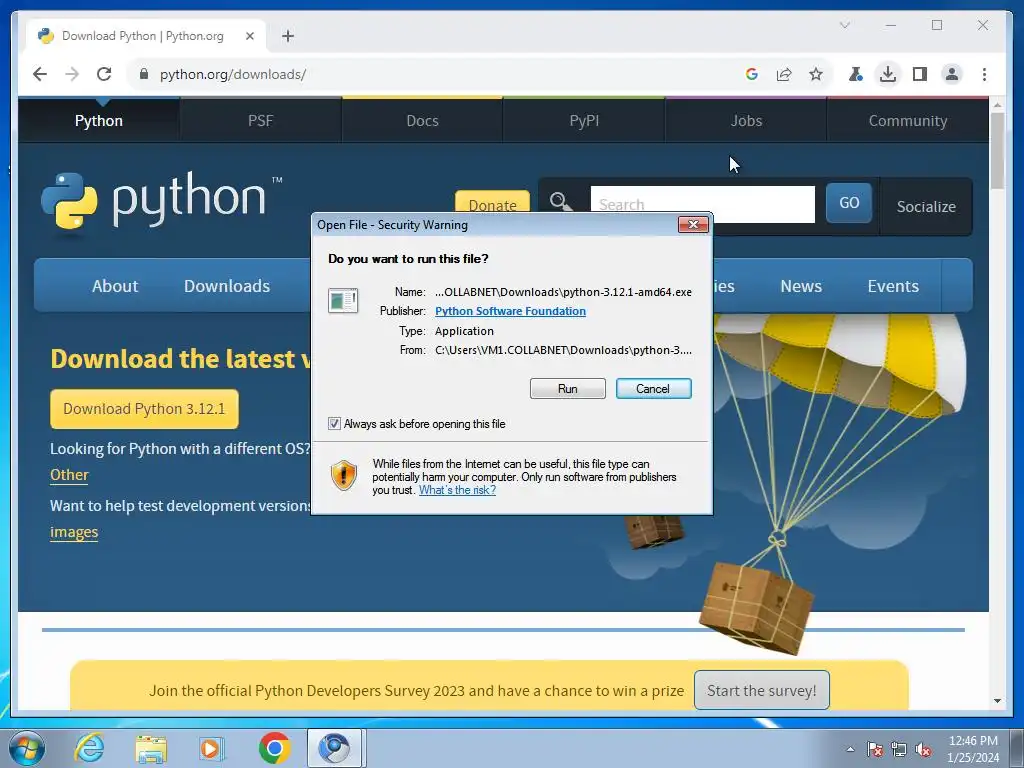Open the Chrome Labs flask icon
The image size is (1024, 768).
(856, 74)
